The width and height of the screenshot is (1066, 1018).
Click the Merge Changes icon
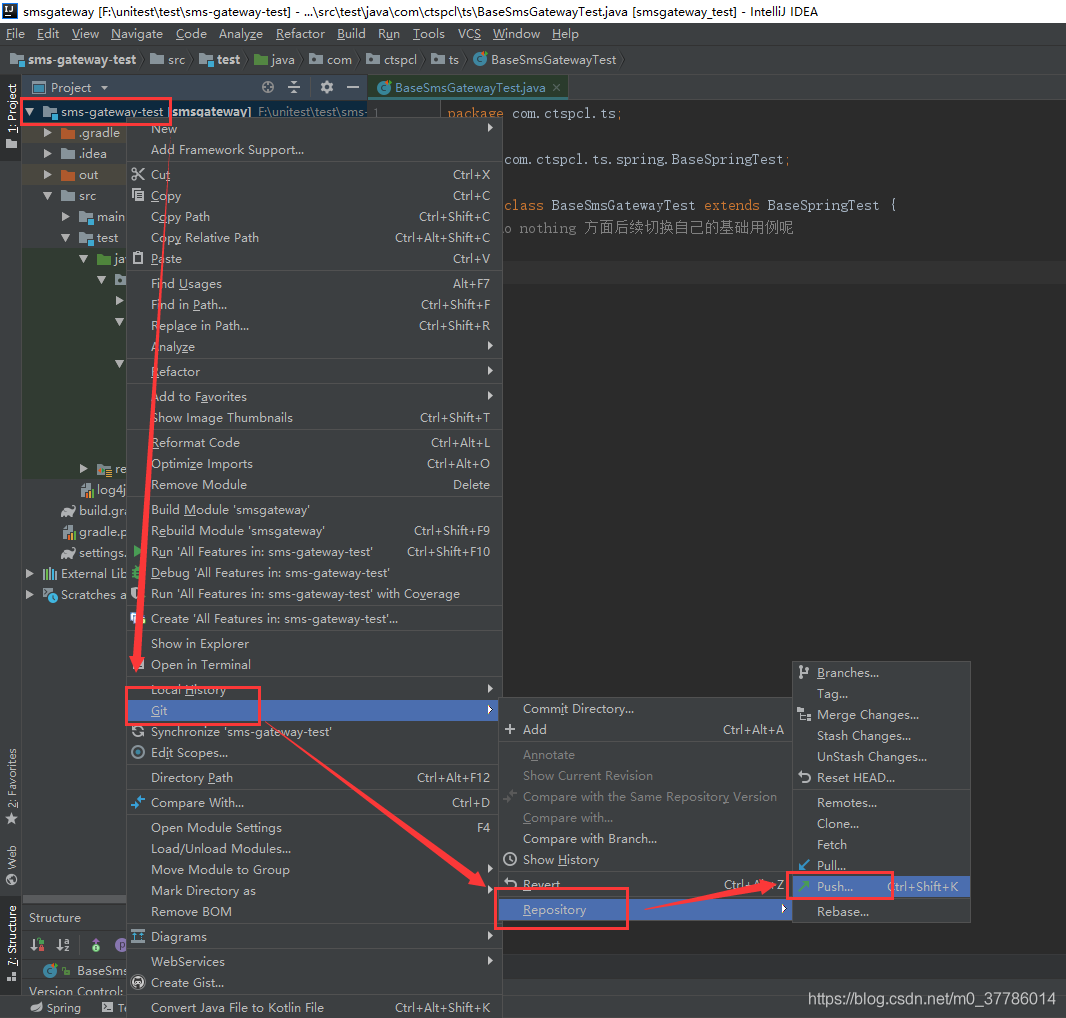pos(804,714)
